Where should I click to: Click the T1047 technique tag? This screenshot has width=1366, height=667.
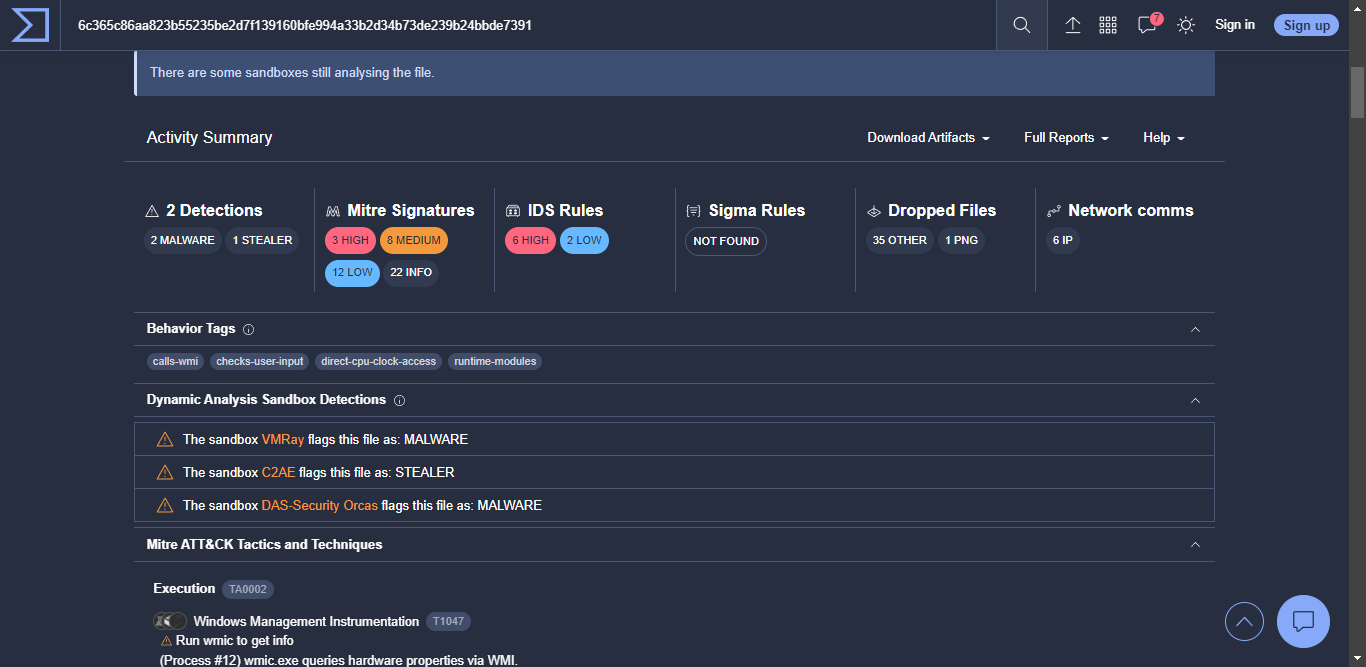point(448,622)
